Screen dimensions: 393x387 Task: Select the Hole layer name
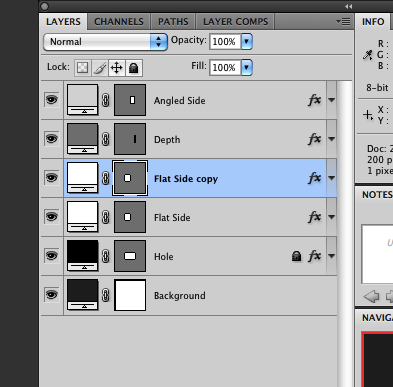[x=164, y=257]
